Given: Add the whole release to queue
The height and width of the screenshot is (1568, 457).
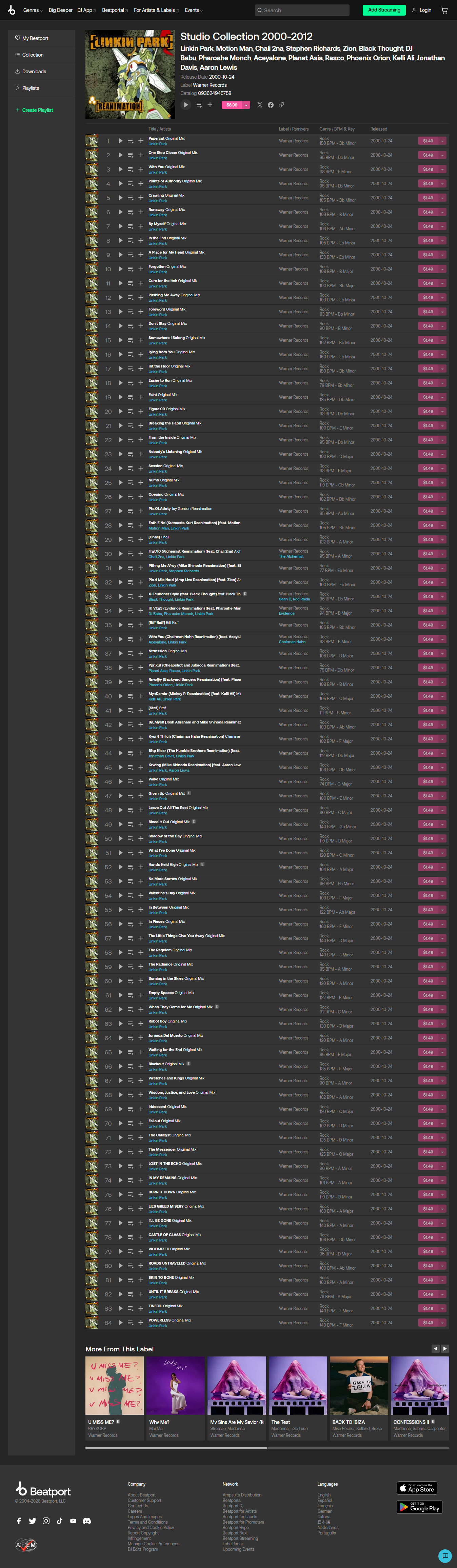Looking at the screenshot, I should tap(198, 105).
